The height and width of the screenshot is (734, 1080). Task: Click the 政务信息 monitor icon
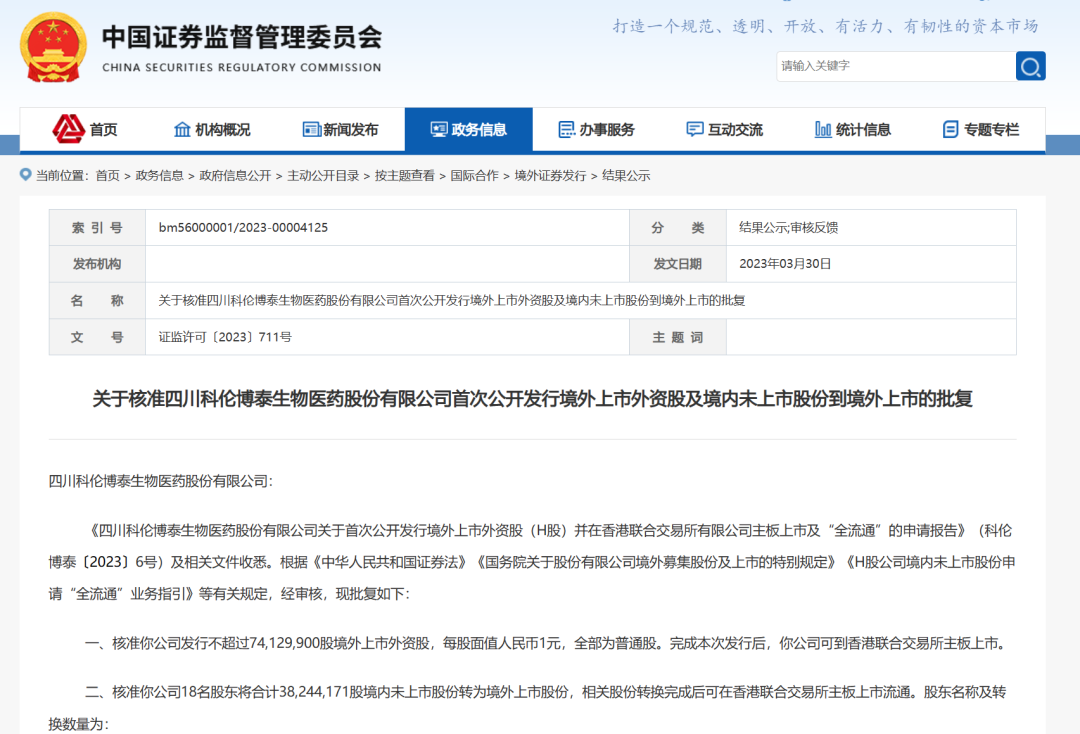(439, 129)
